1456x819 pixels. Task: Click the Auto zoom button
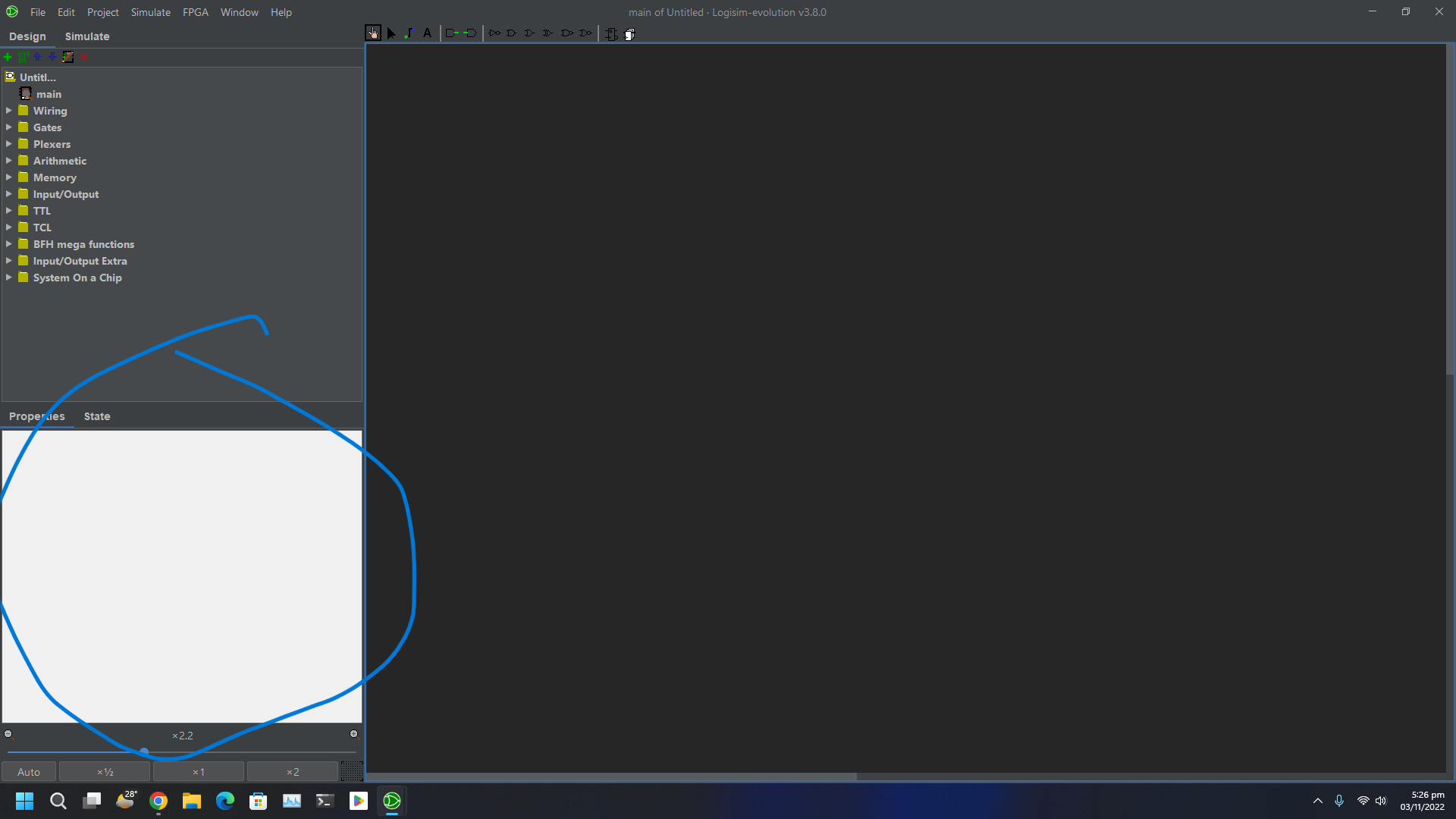(x=28, y=771)
